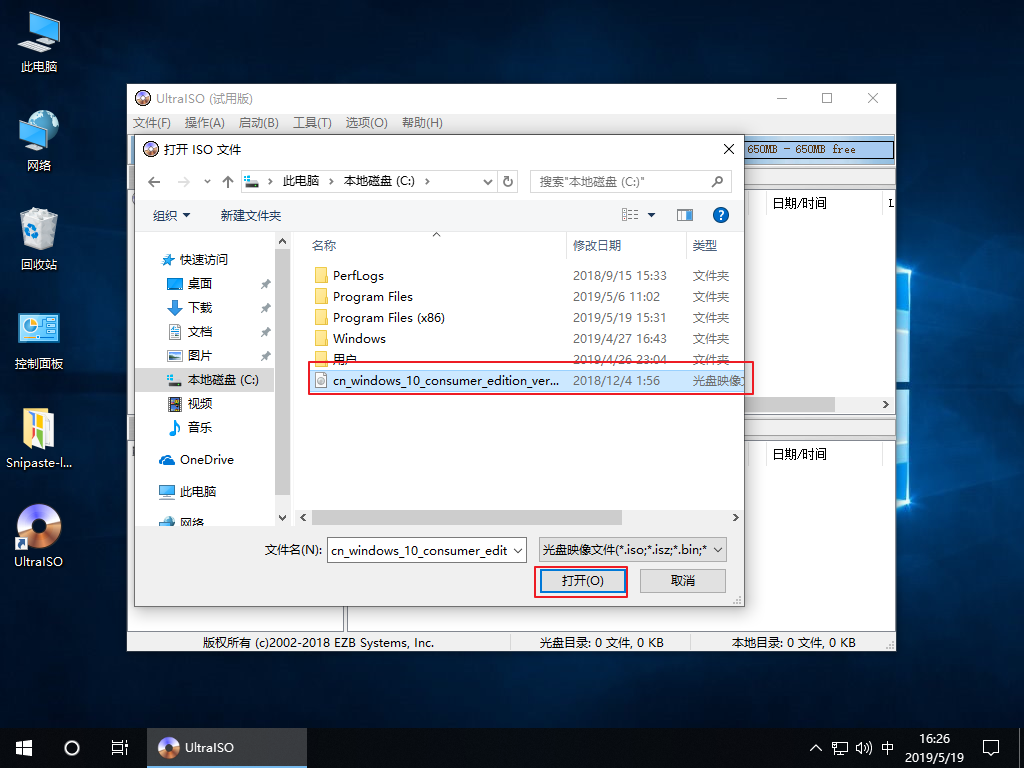
Task: Click the preview pane icon
Action: point(685,214)
